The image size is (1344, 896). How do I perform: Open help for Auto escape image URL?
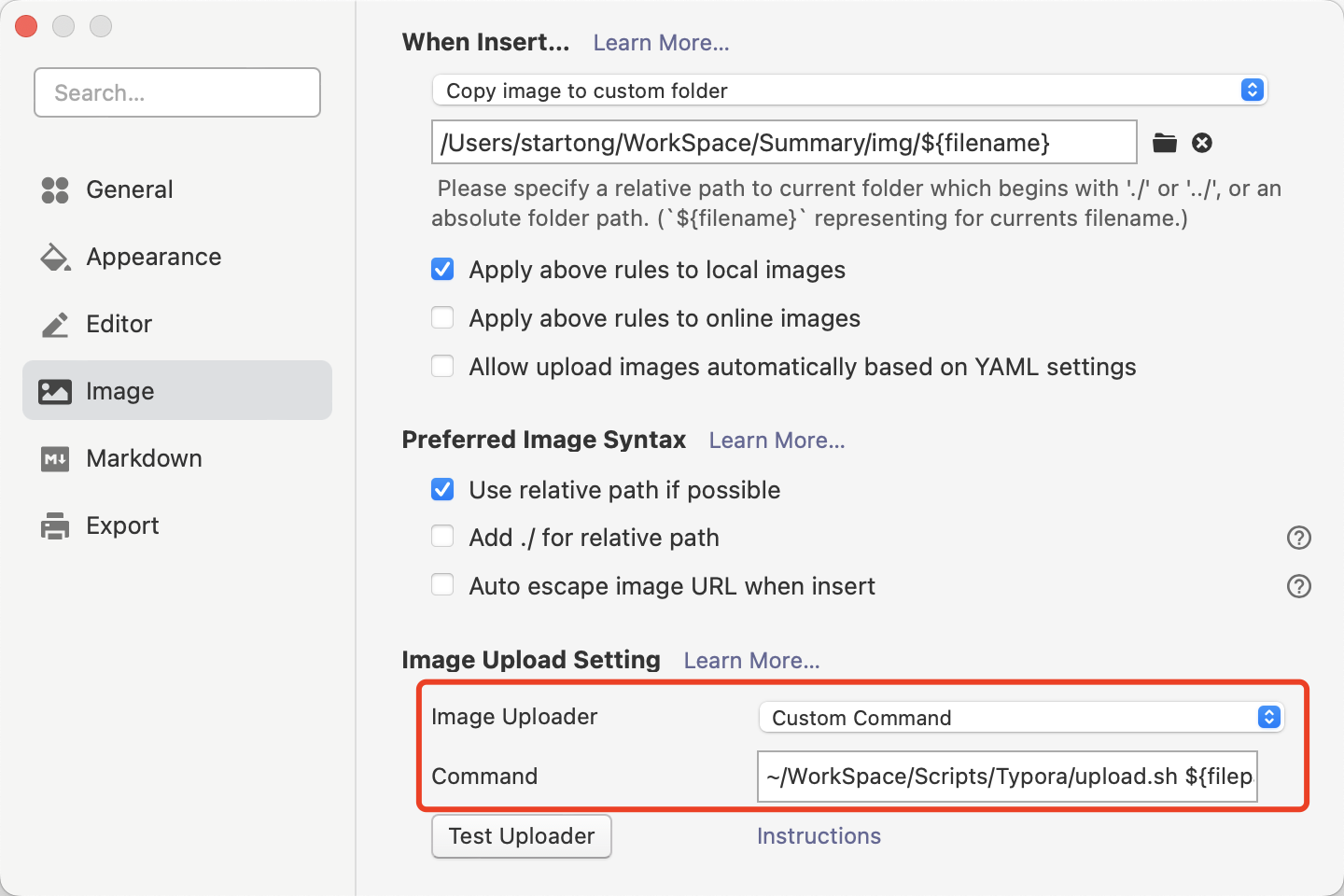coord(1299,586)
